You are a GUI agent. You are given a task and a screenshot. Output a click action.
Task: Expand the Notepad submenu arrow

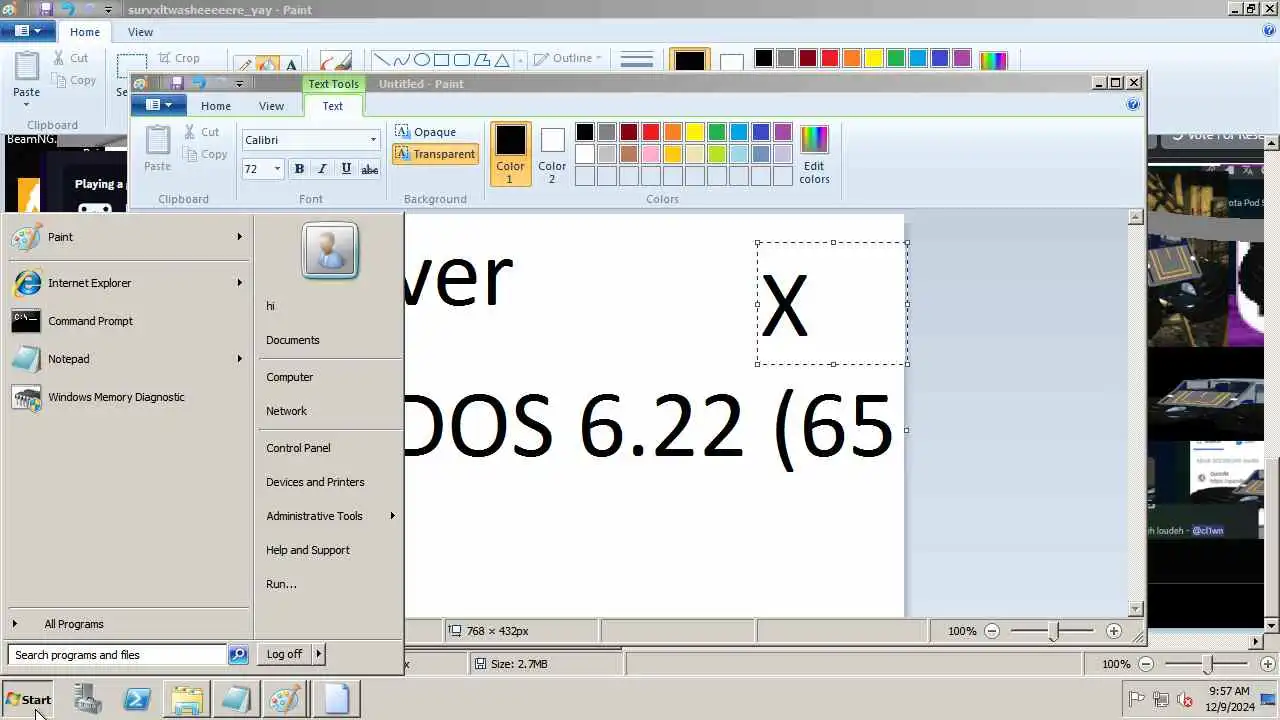[x=239, y=359]
